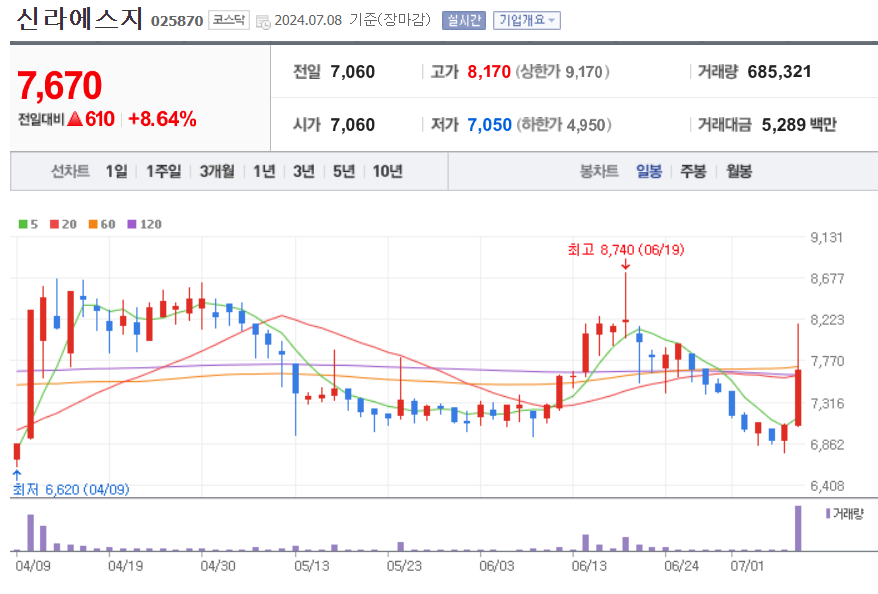The image size is (878, 594).
Task: Switch to 월봉 monthly candle chart
Action: 739,171
